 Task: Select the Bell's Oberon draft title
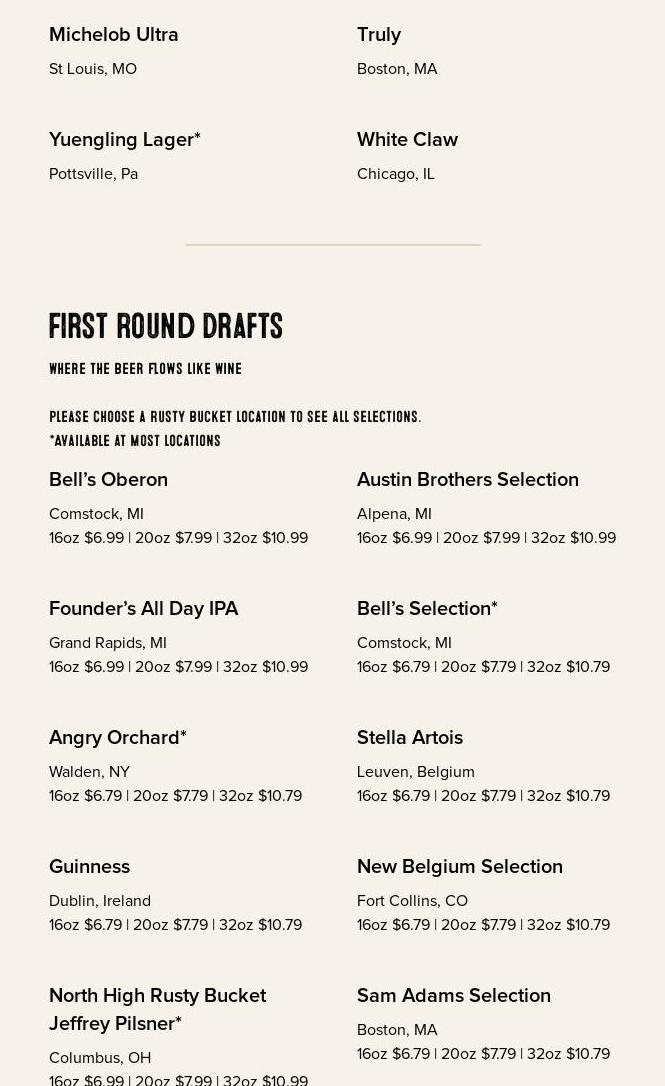(108, 480)
